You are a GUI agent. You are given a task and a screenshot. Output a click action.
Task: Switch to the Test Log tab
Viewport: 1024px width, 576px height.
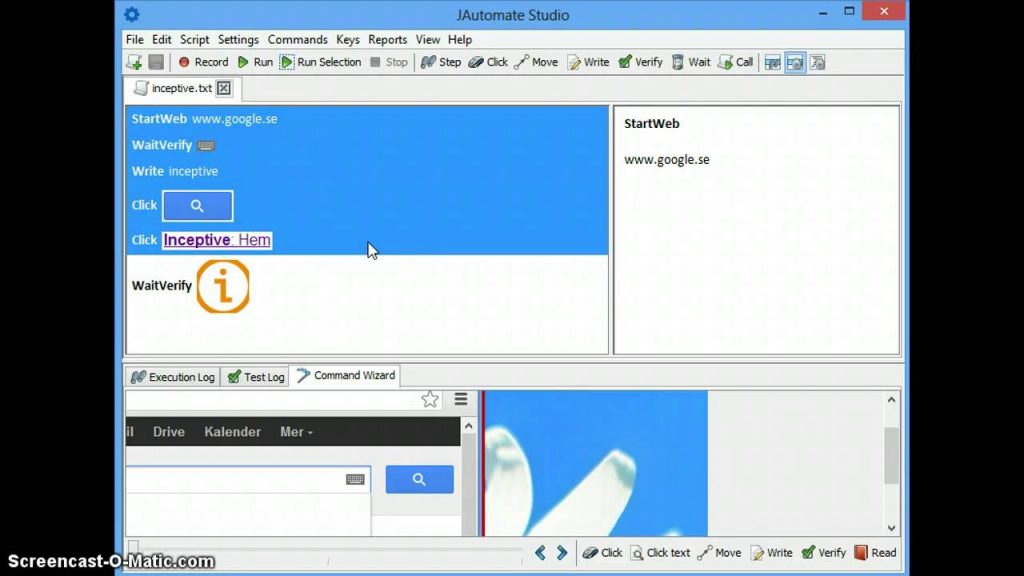[256, 377]
